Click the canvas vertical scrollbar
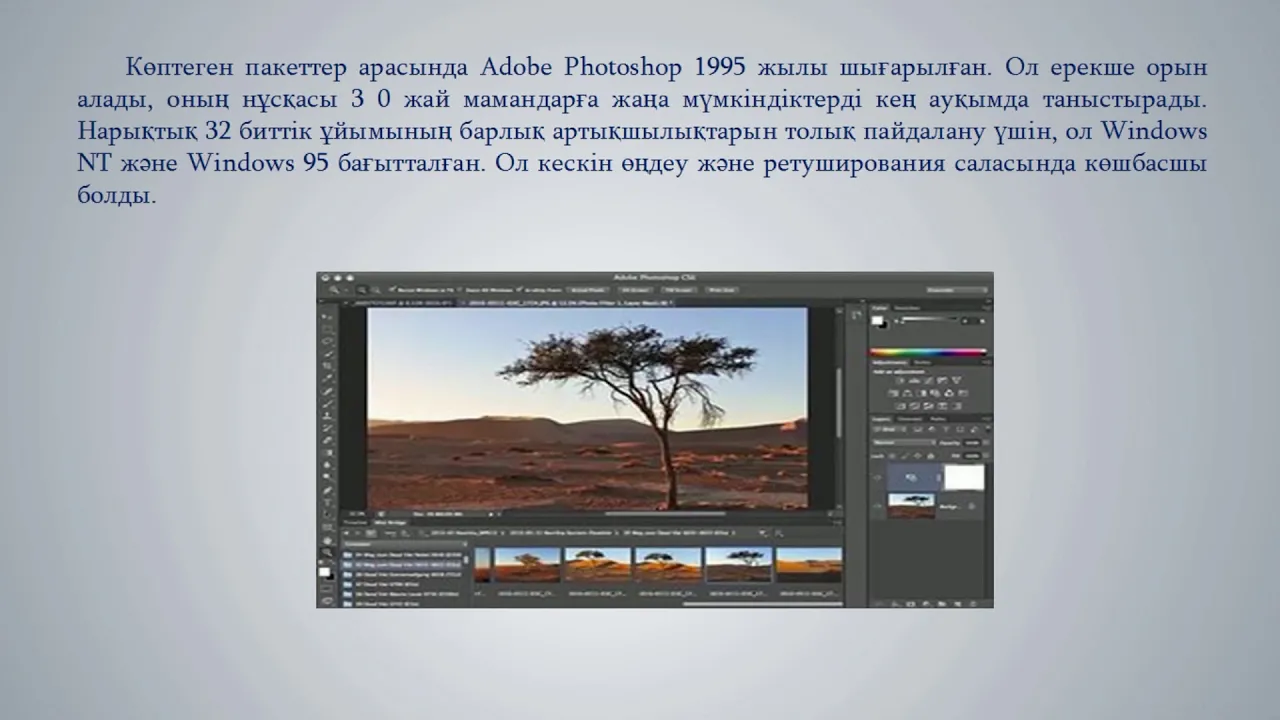This screenshot has height=720, width=1280. coord(839,402)
